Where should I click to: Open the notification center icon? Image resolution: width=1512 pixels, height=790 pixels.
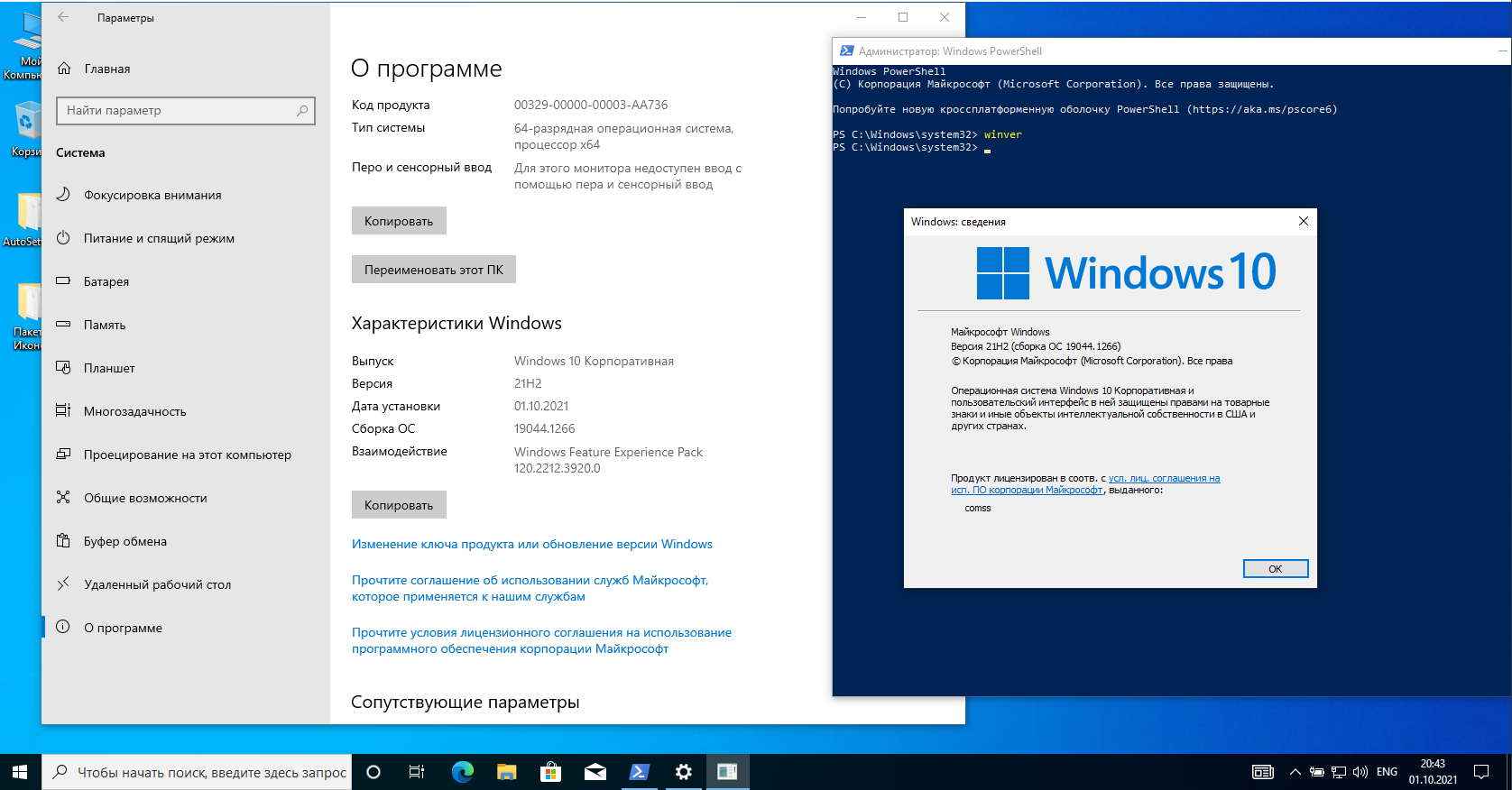coord(1481,772)
